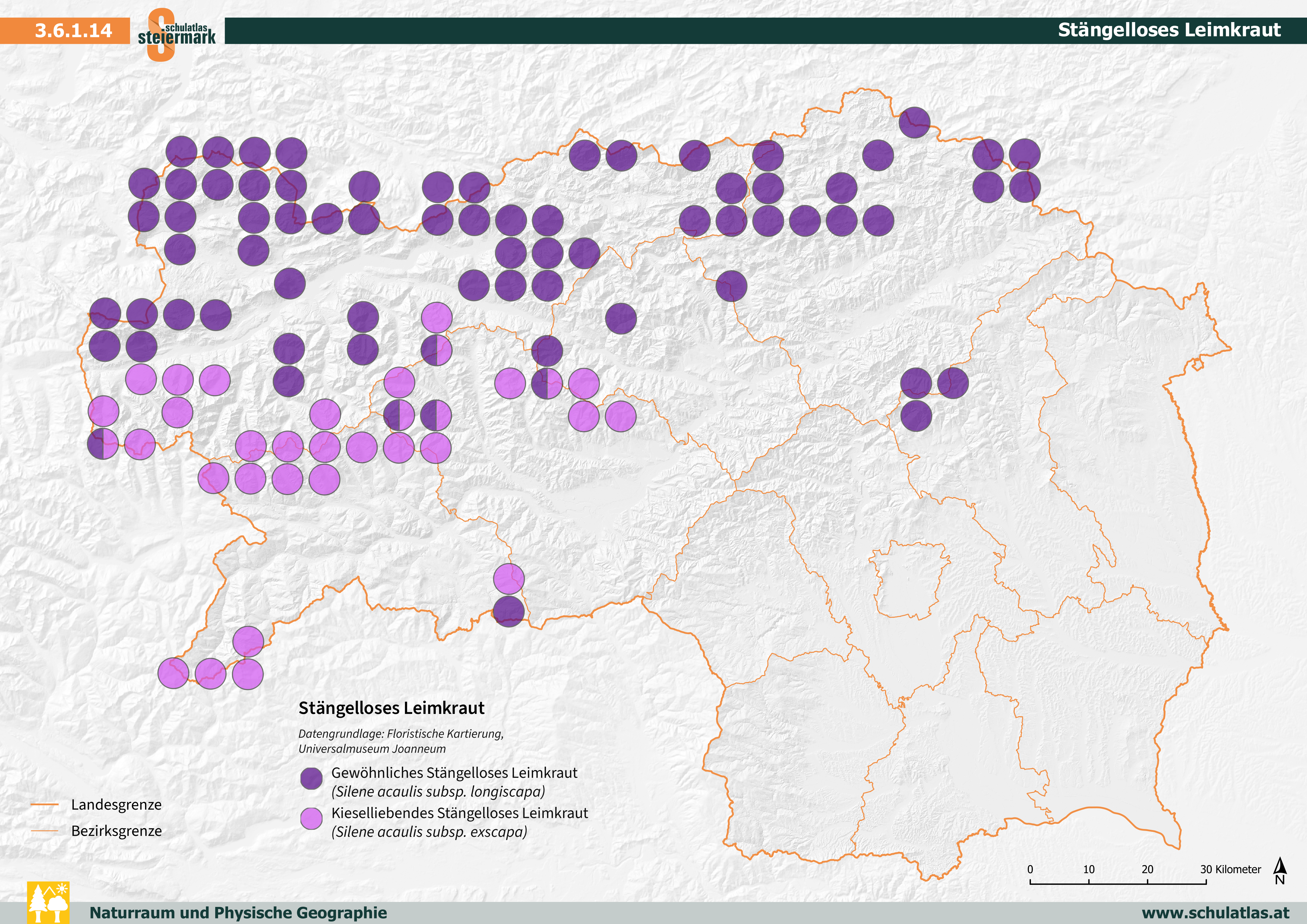Click the orange 3.6.1.14 map number label
This screenshot has height=924, width=1307.
(x=73, y=30)
